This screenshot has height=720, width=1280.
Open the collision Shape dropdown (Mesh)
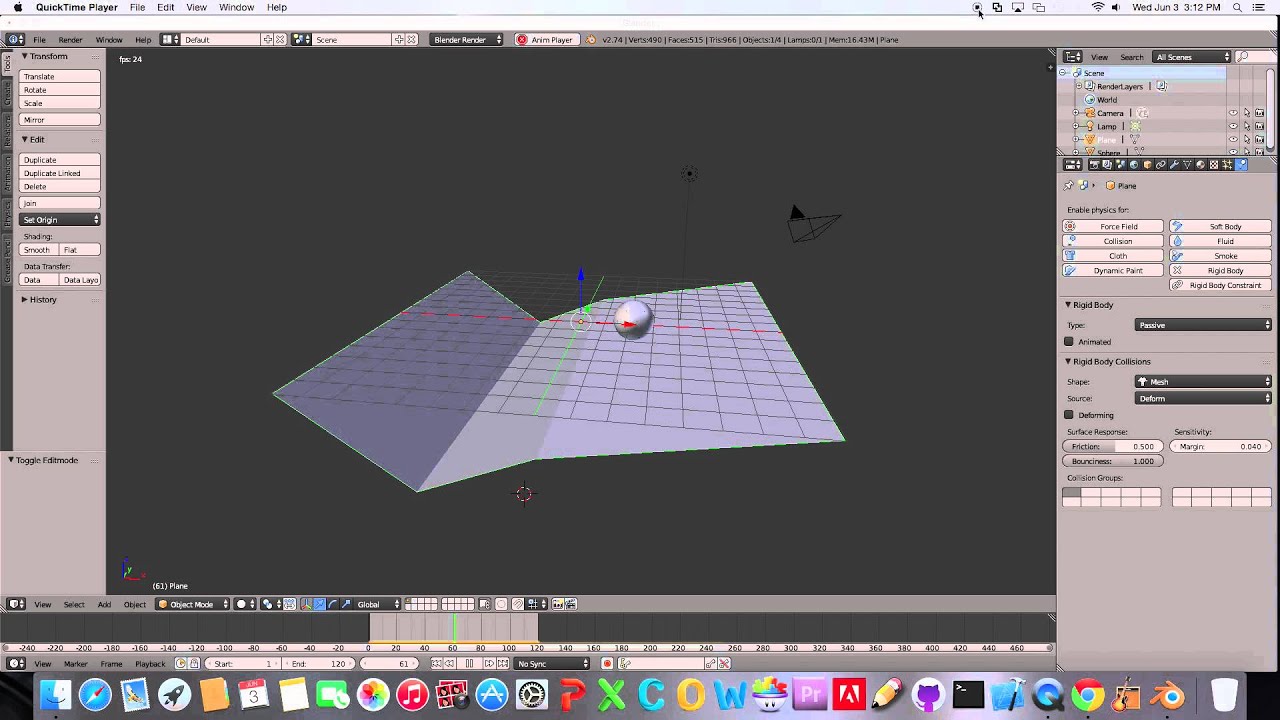[1204, 382]
